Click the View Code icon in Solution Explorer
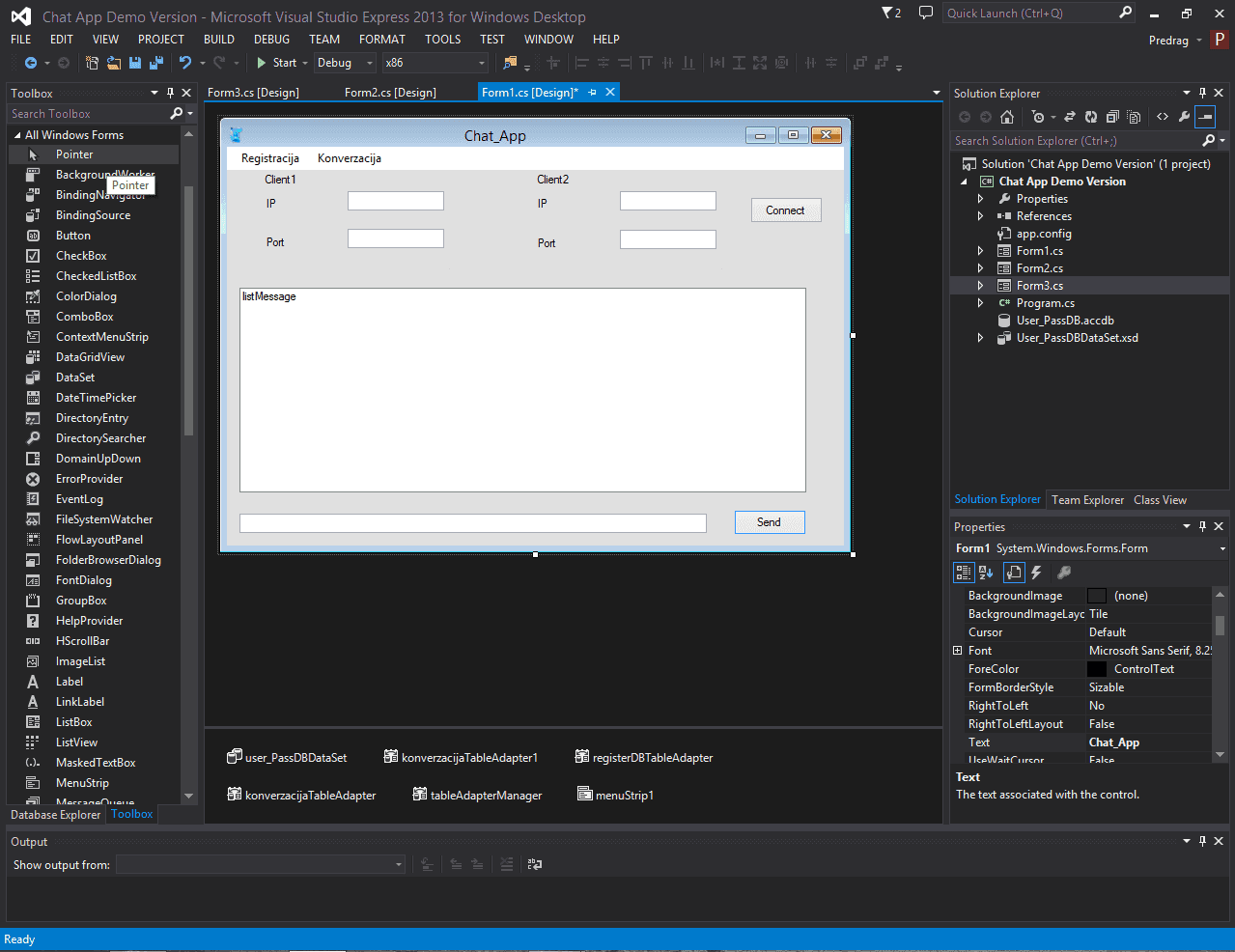Image resolution: width=1235 pixels, height=952 pixels. 1163,117
